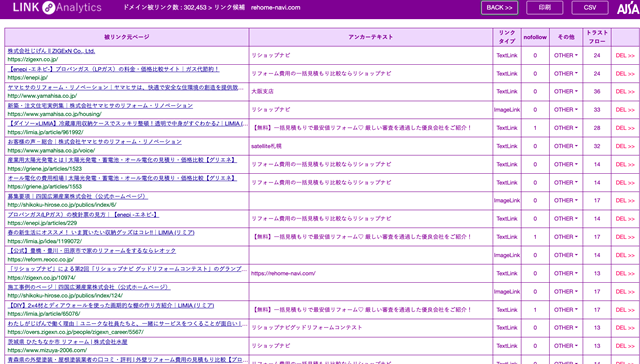Open the https://enepi.jp/ URL link
Viewport: 640px width, 364px height.
pos(28,78)
